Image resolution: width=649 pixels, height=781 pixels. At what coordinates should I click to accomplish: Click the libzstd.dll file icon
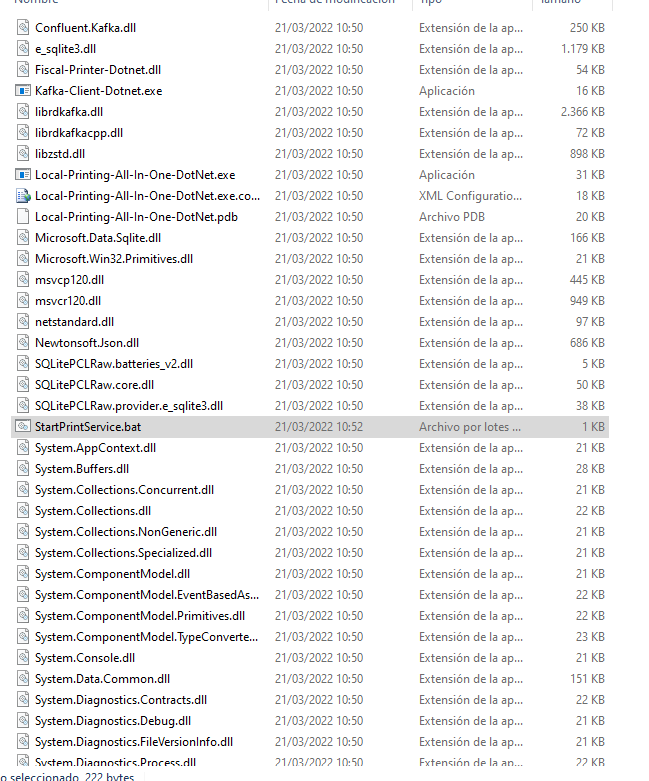23,153
